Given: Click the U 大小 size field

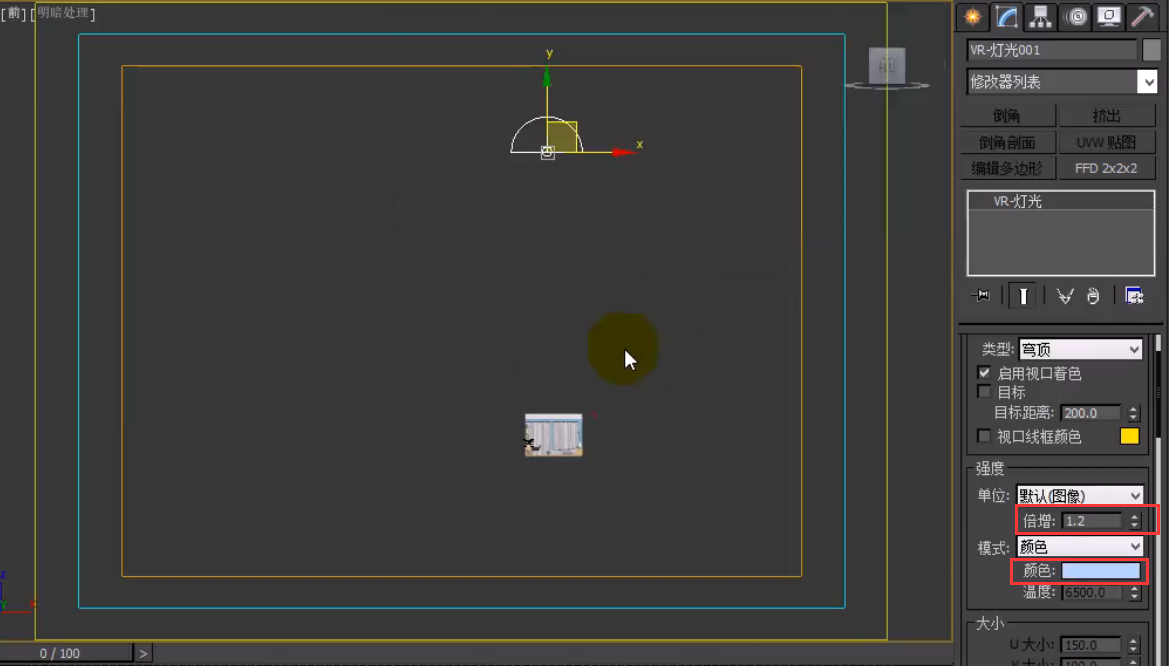Looking at the screenshot, I should click(x=1091, y=644).
